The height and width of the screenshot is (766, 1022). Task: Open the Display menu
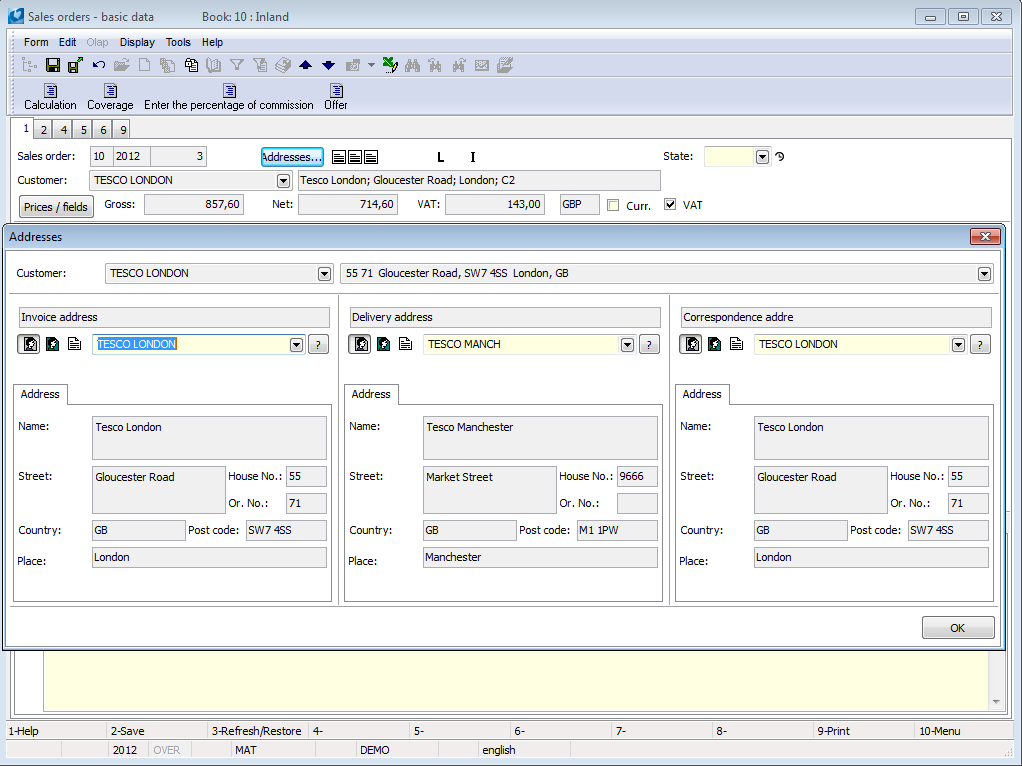coord(137,42)
